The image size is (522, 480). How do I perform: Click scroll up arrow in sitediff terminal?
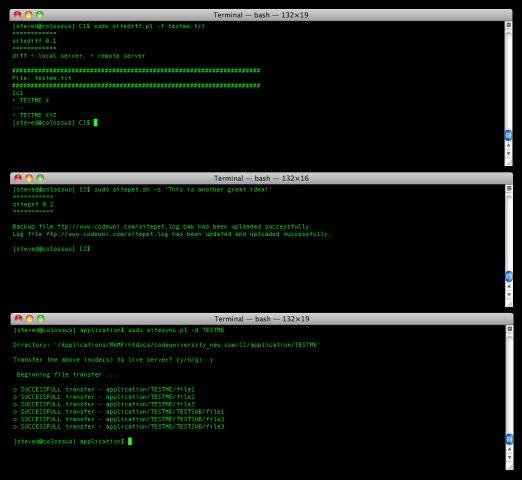point(509,146)
